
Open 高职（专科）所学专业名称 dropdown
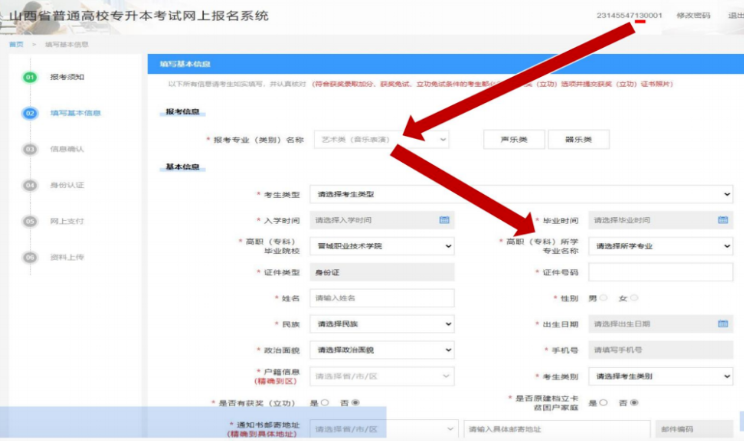pos(660,246)
